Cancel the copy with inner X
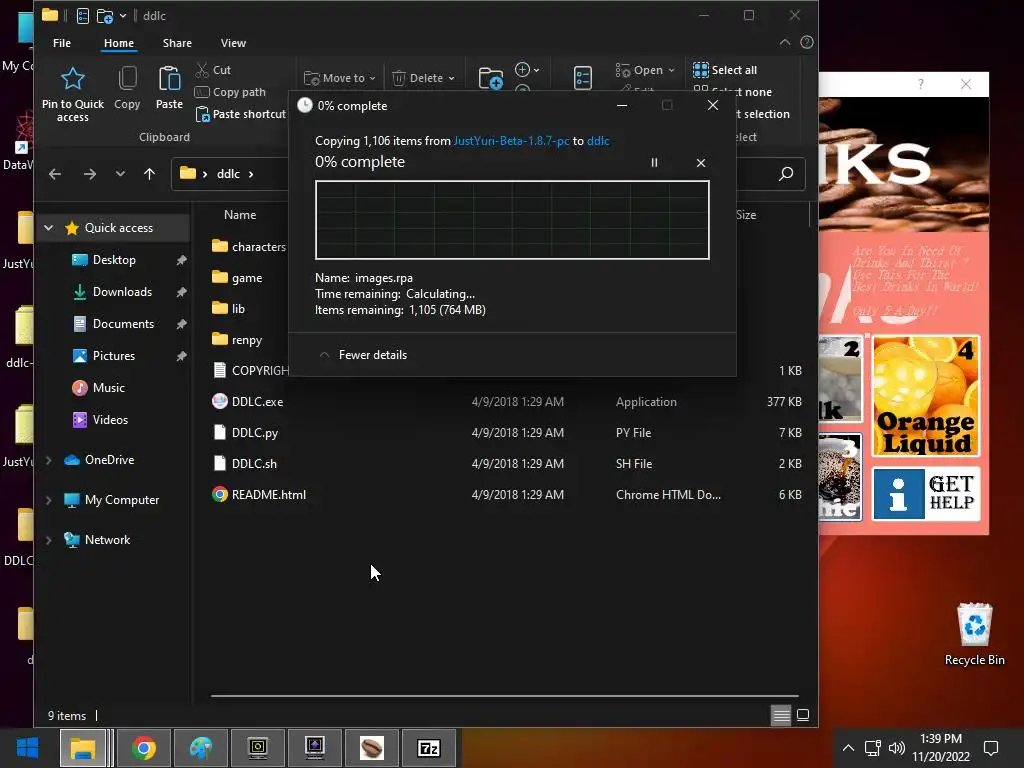The height and width of the screenshot is (768, 1024). (701, 163)
